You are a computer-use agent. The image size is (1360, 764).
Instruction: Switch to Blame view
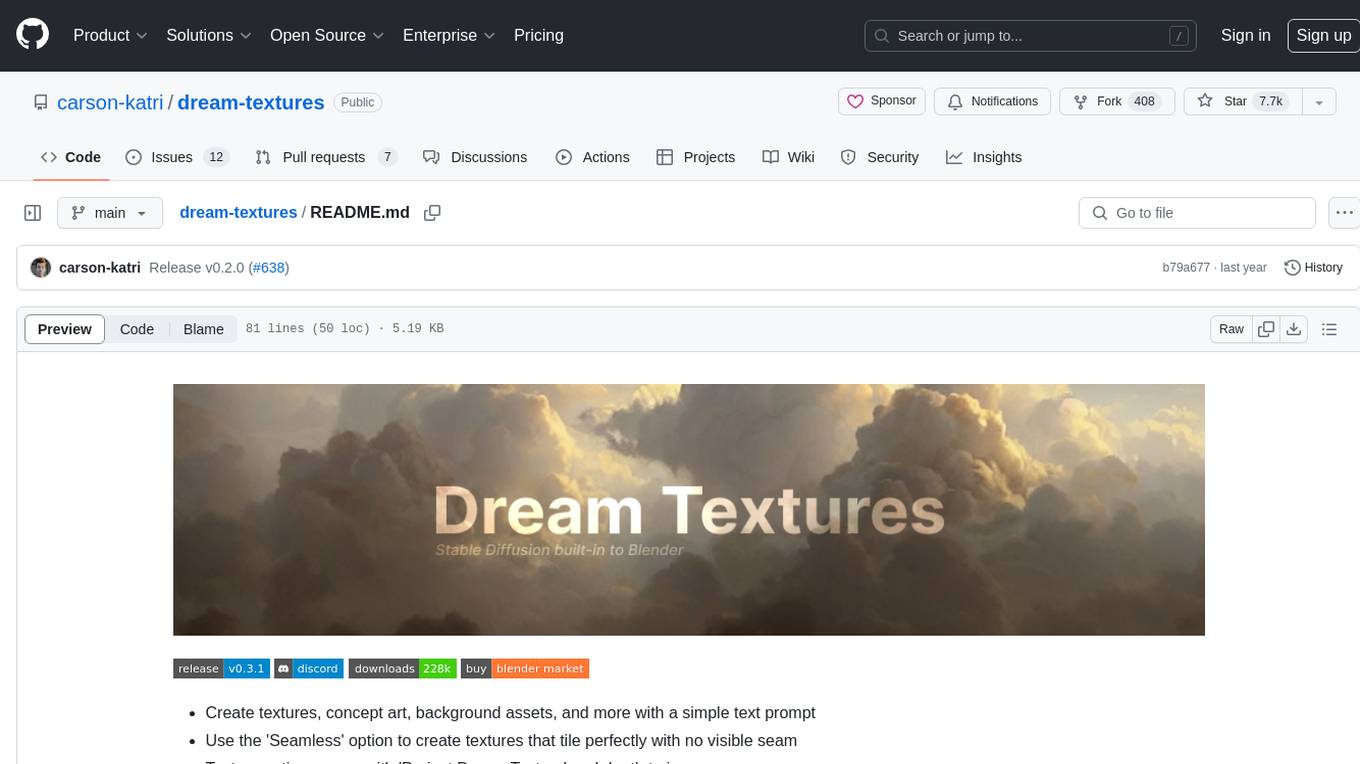point(203,329)
